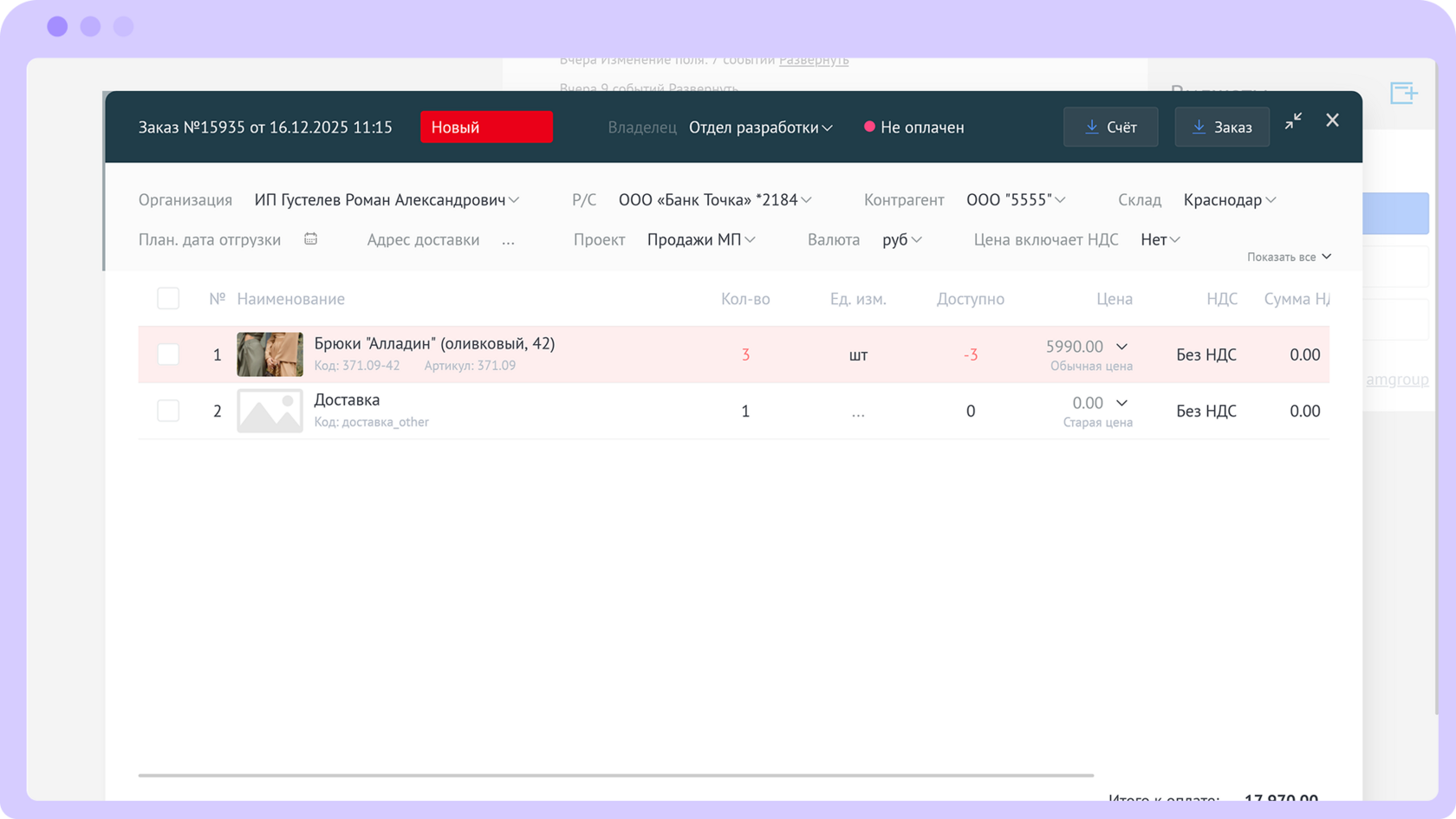This screenshot has height=819, width=1456.
Task: Collapse the order window with shrink arrows icon
Action: [1293, 121]
